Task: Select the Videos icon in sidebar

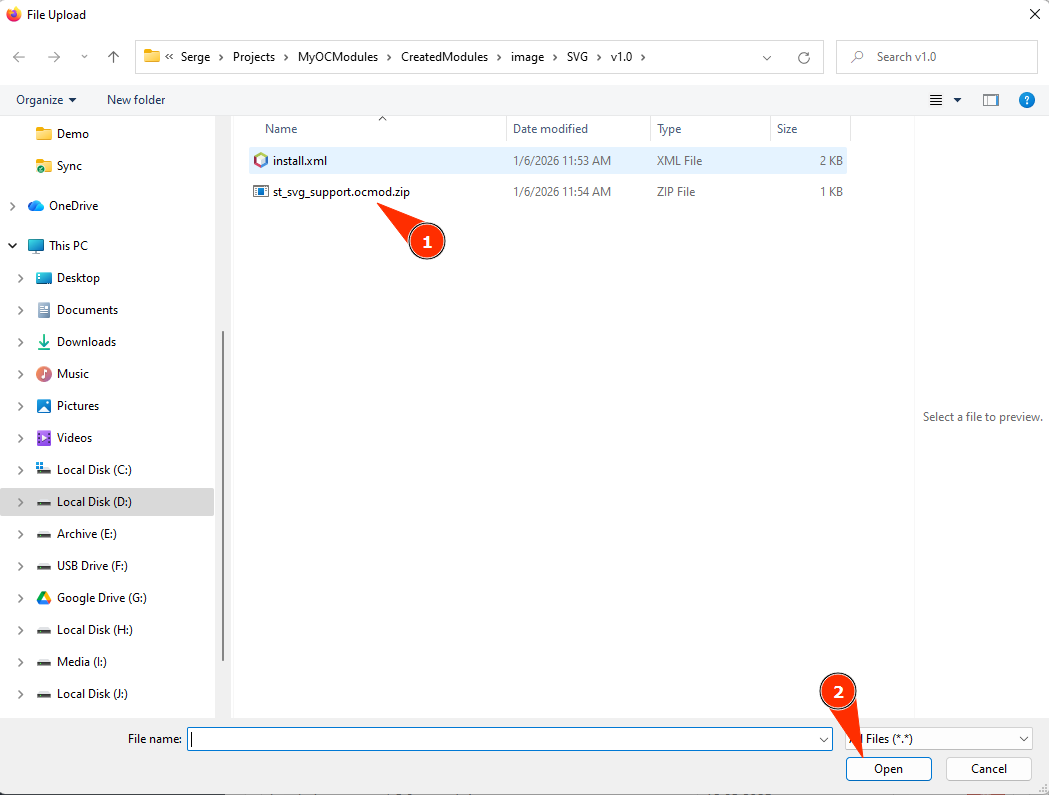Action: click(43, 438)
